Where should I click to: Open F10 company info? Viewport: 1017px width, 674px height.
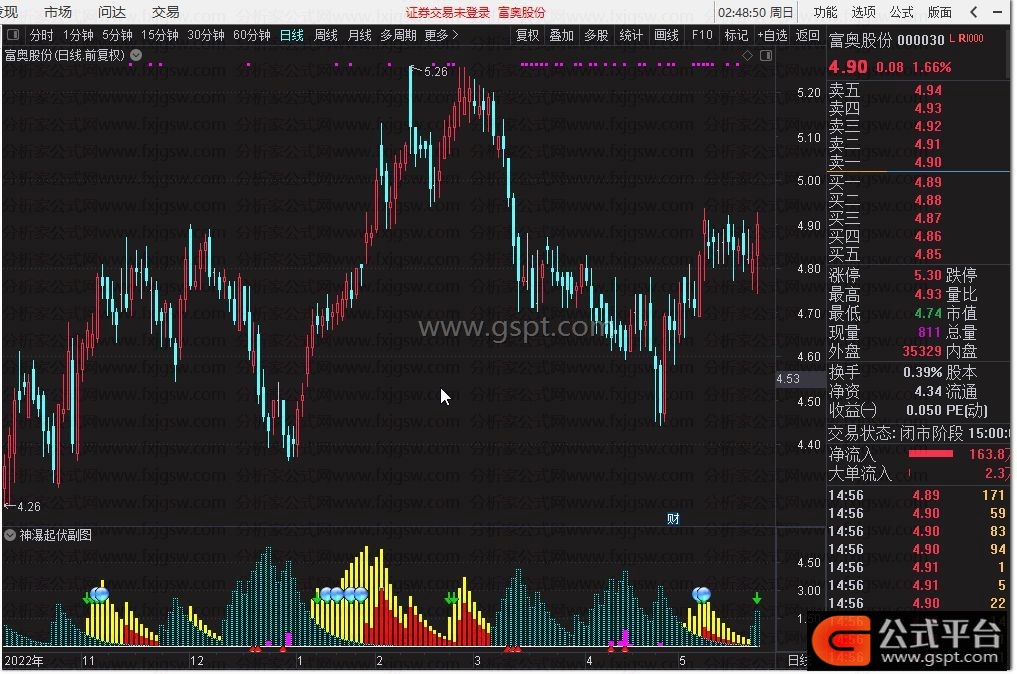click(702, 35)
